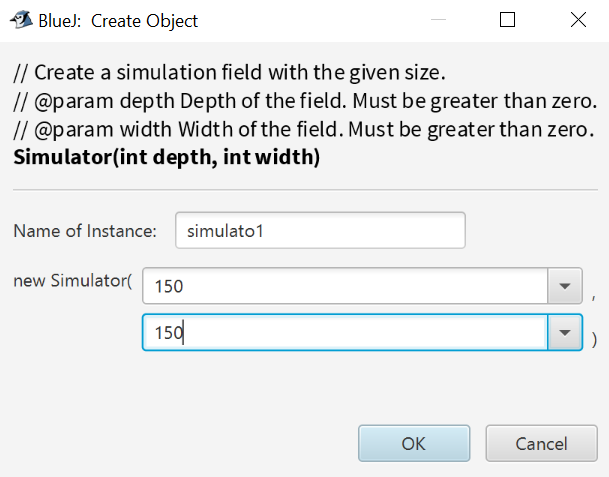609x477 pixels.
Task: Maximize the Create Object dialog window
Action: click(x=507, y=20)
